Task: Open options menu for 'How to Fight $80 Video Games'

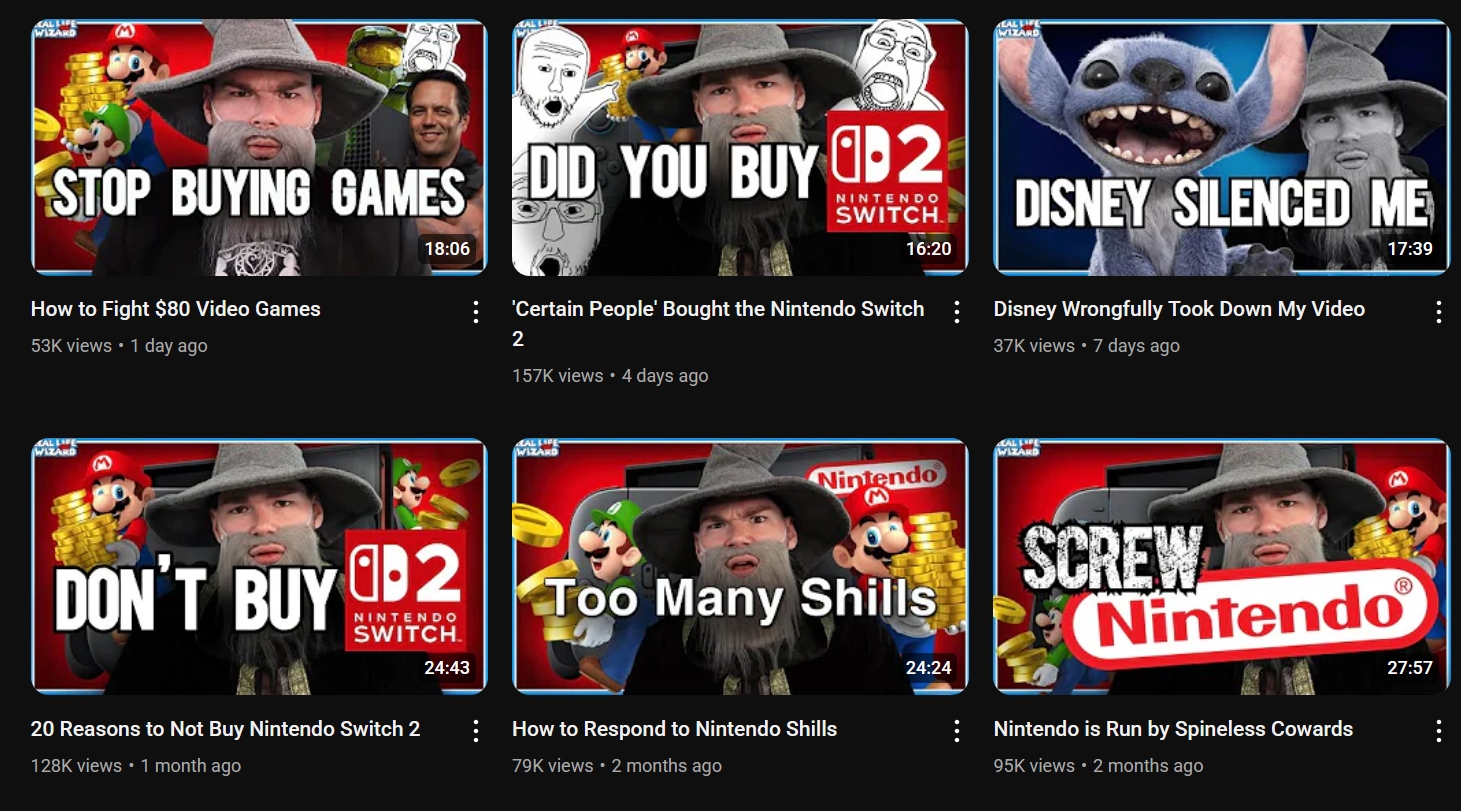Action: click(x=476, y=312)
